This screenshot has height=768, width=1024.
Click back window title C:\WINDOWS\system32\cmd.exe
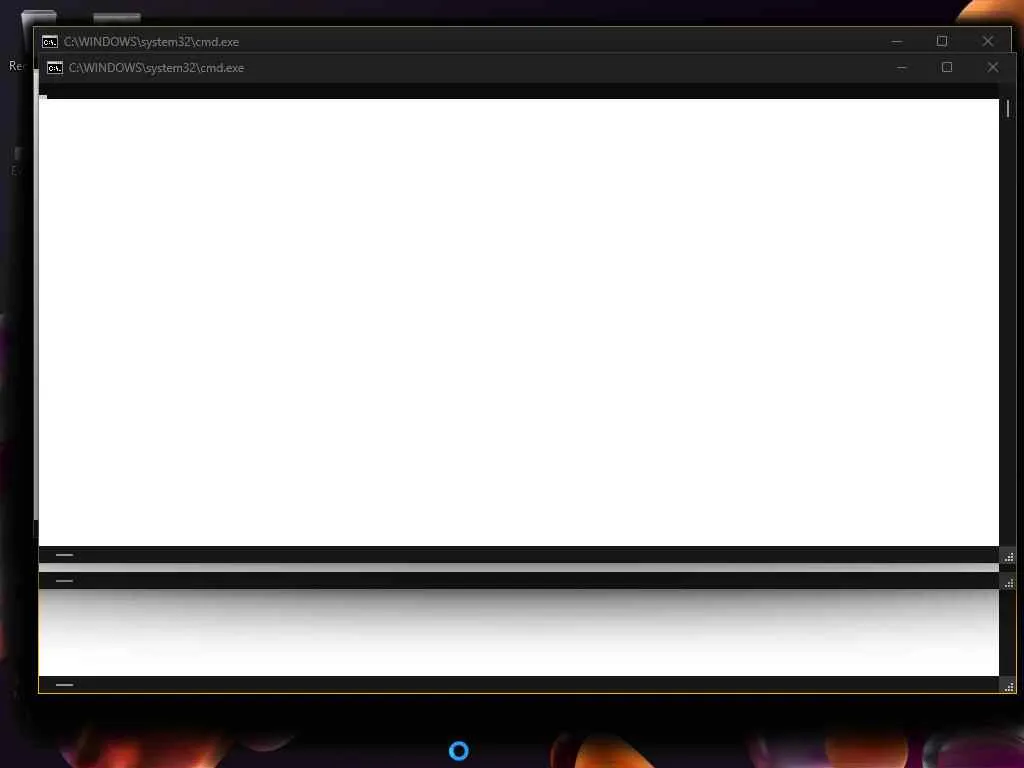tap(151, 42)
